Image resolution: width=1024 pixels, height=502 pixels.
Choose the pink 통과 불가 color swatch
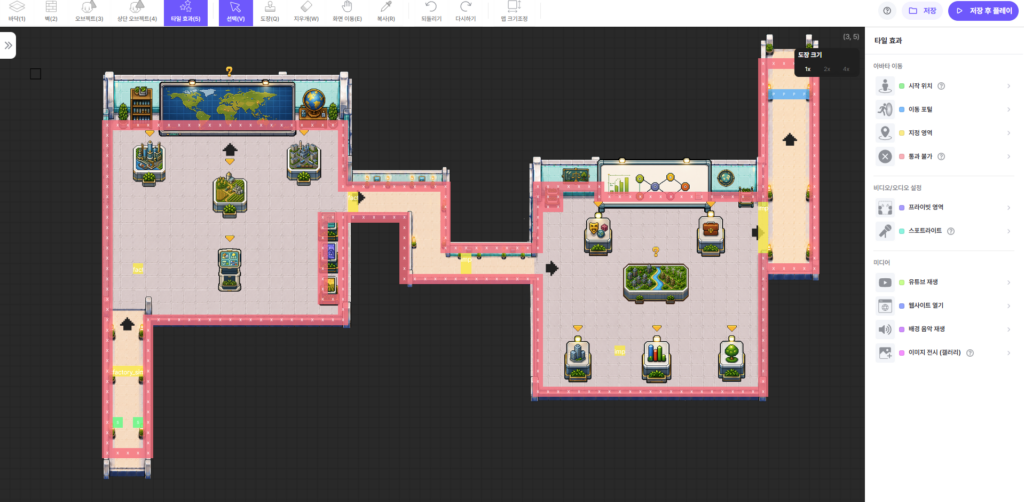(901, 156)
